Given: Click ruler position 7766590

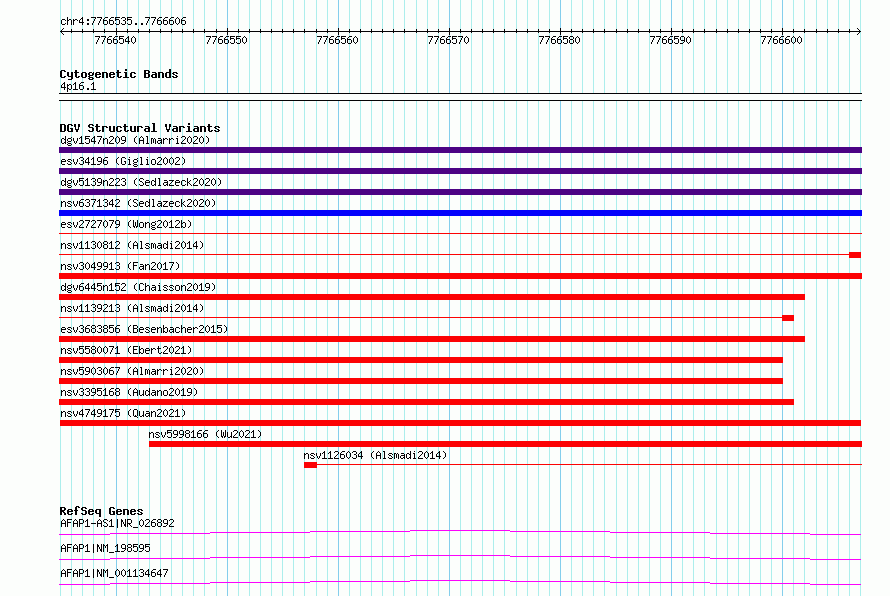Looking at the screenshot, I should tap(670, 40).
